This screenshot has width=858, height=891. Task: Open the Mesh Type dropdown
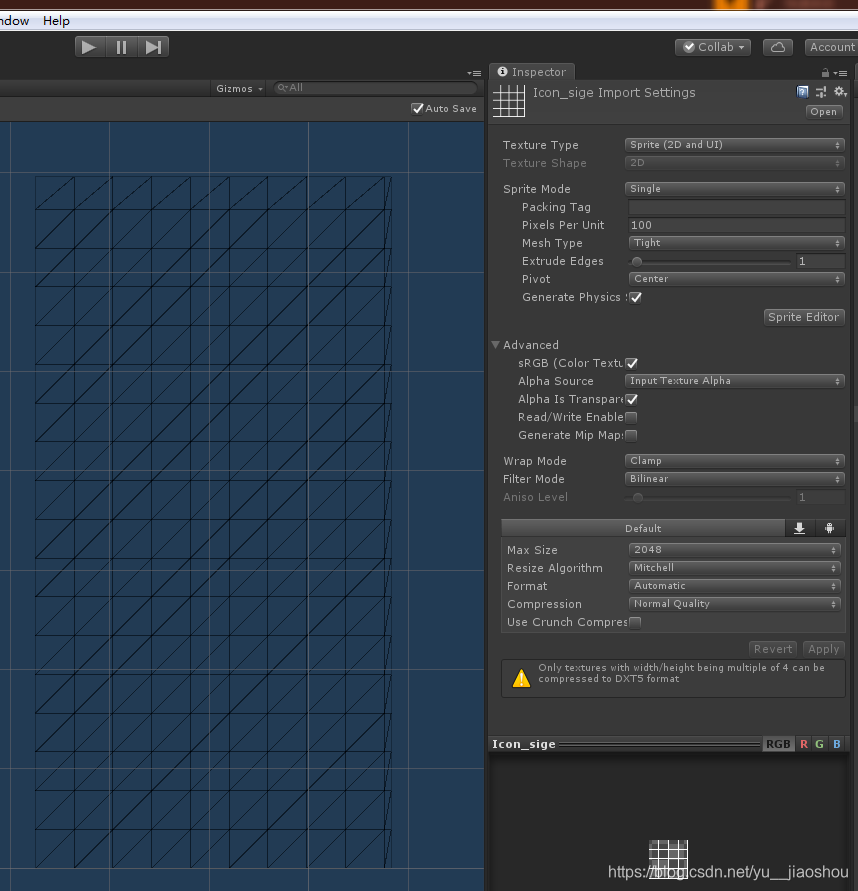pos(737,243)
